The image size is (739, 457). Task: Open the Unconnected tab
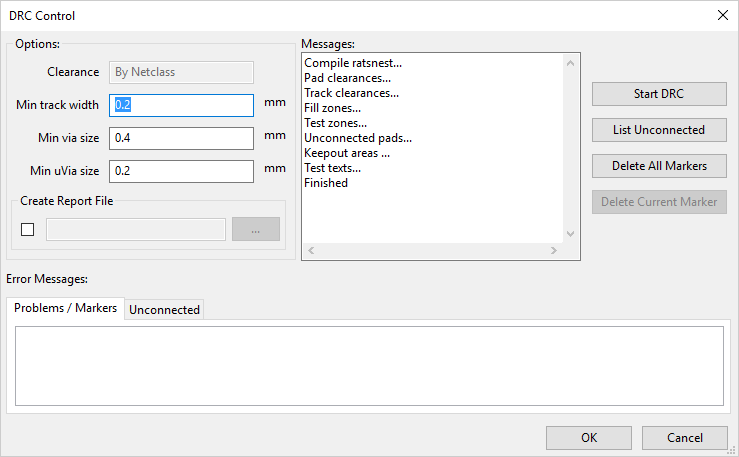coord(165,309)
